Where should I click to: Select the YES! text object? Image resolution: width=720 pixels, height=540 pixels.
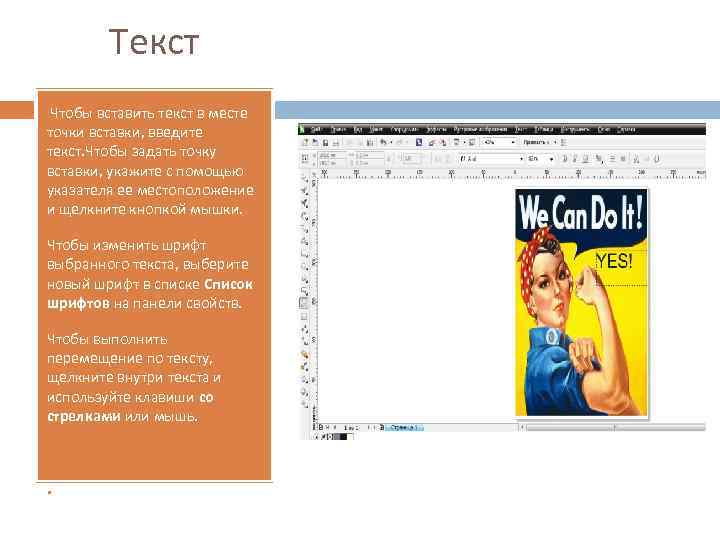613,261
